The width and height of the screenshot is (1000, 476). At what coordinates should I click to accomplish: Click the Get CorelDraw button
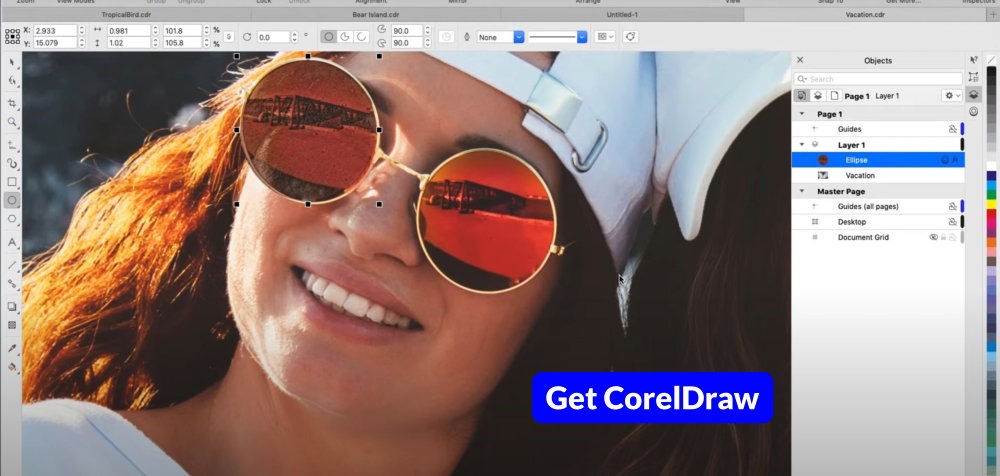pos(652,398)
